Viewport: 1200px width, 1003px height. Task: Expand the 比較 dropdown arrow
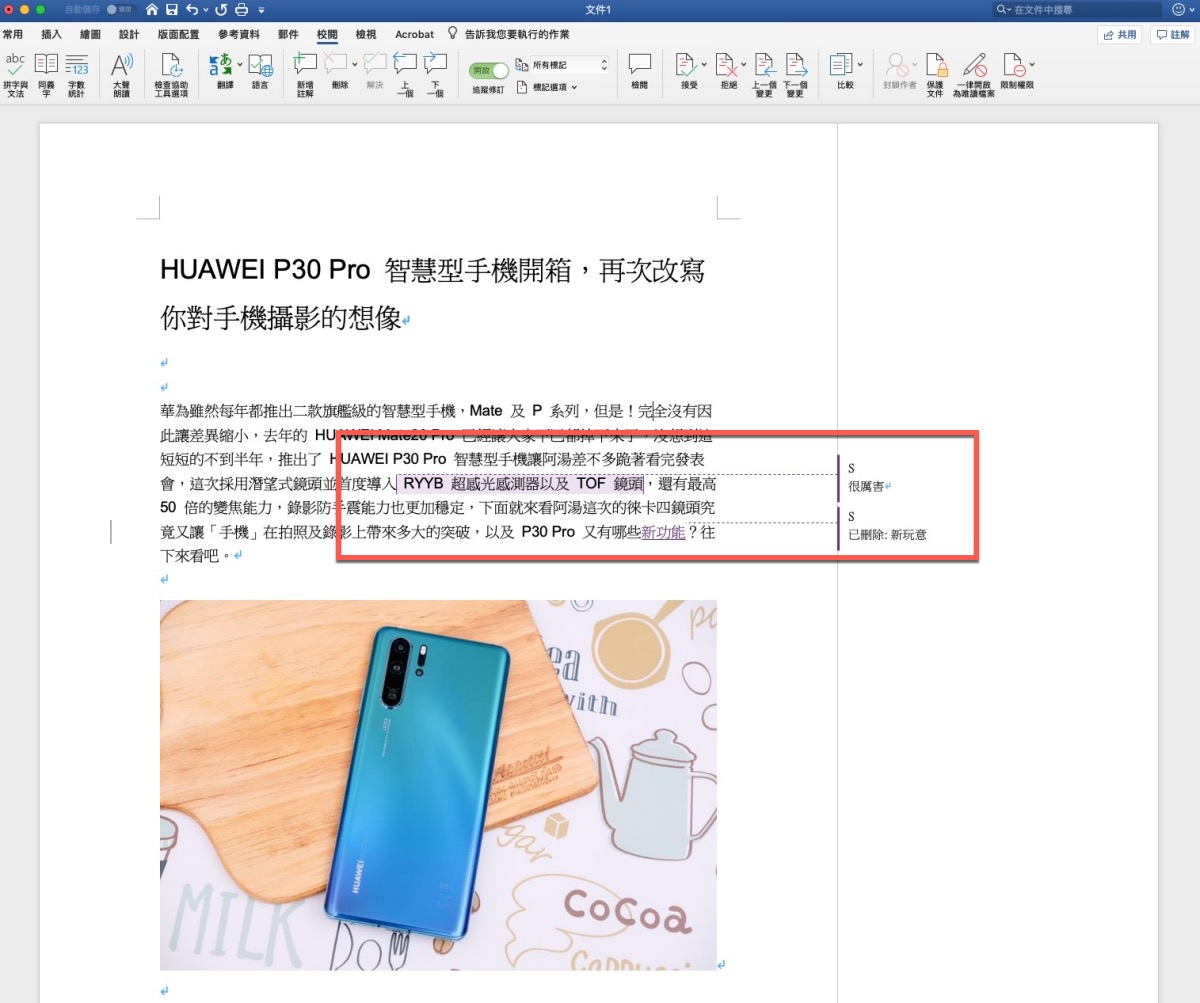click(860, 66)
